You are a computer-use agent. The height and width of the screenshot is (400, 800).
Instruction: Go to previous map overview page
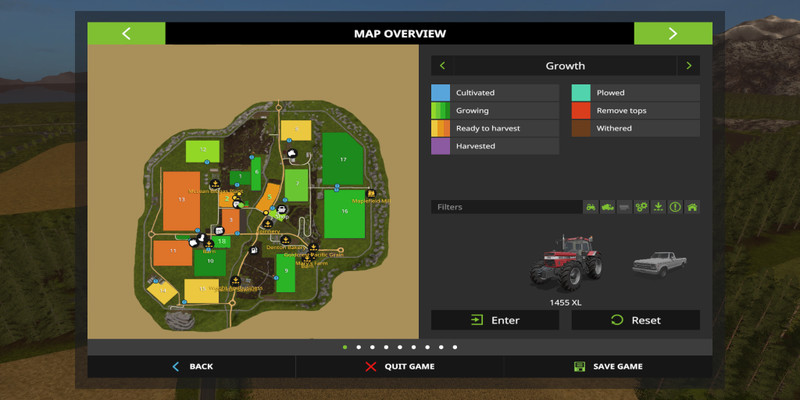pos(126,33)
